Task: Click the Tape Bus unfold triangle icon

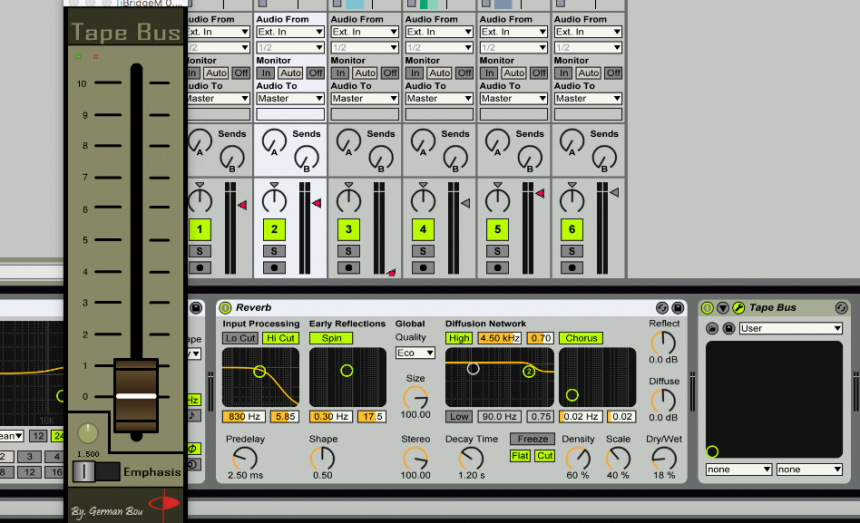Action: click(x=723, y=308)
